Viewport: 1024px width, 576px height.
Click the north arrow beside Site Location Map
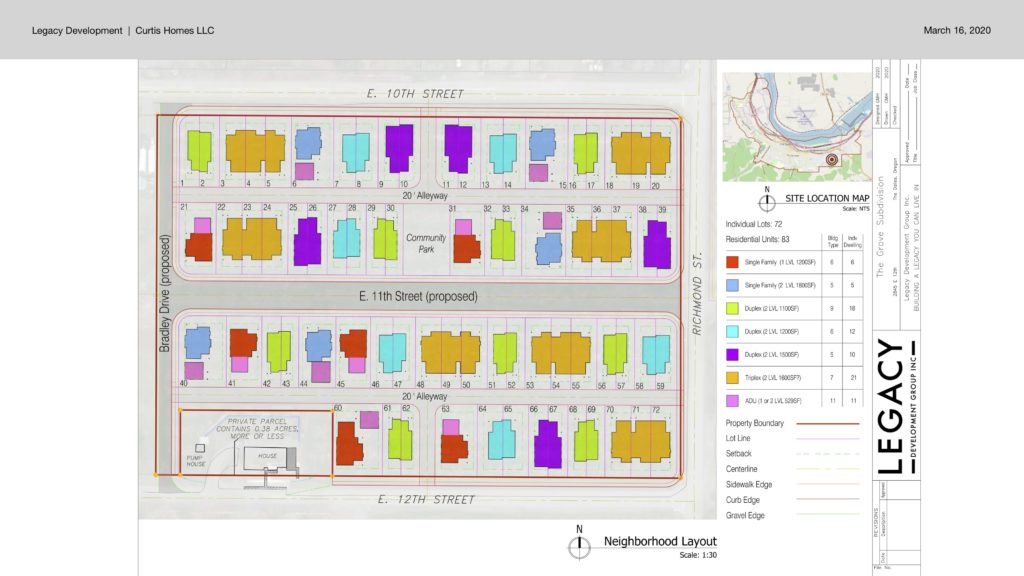point(767,202)
